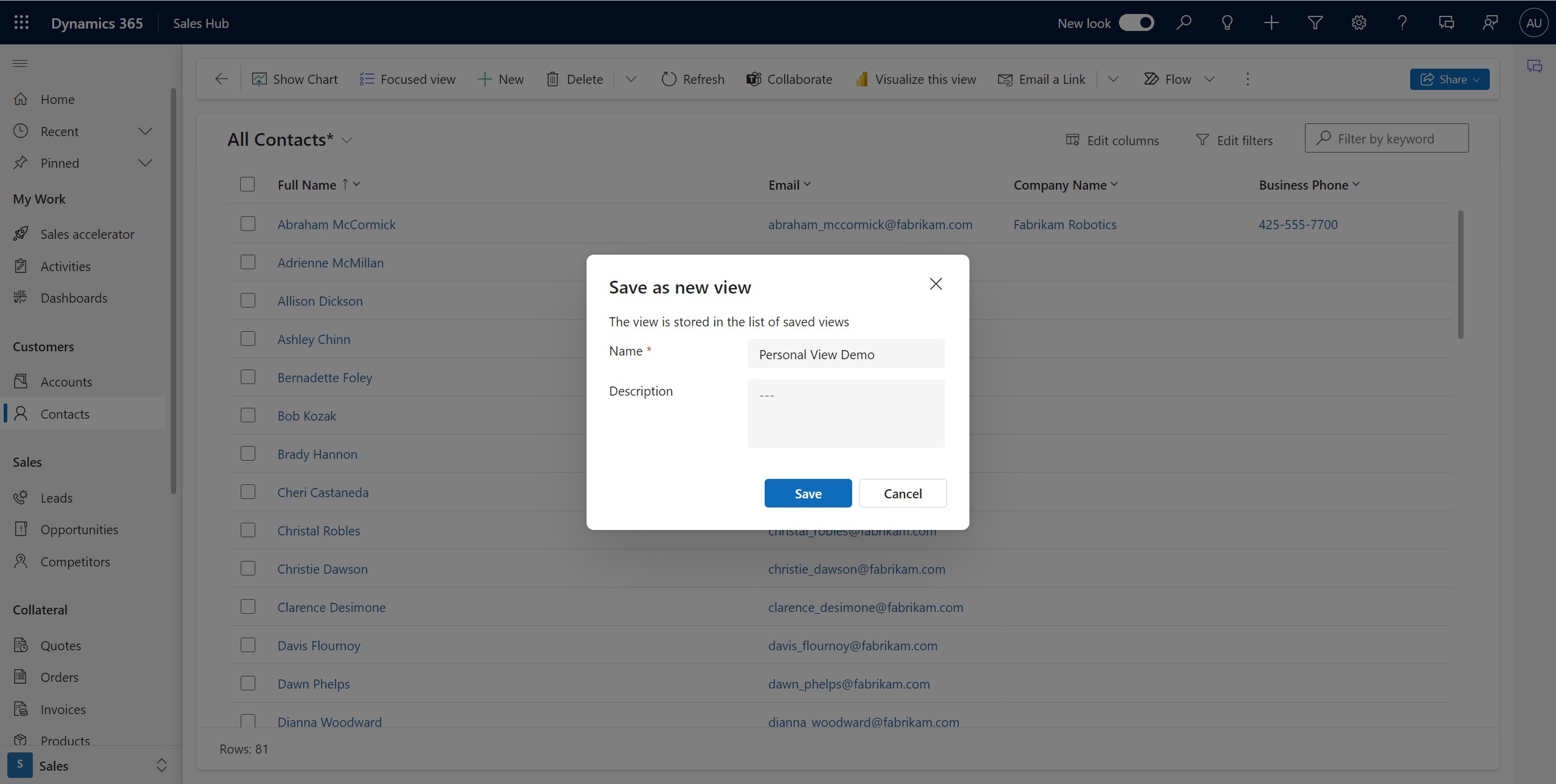1556x784 pixels.
Task: Click the Description text area
Action: click(x=845, y=413)
